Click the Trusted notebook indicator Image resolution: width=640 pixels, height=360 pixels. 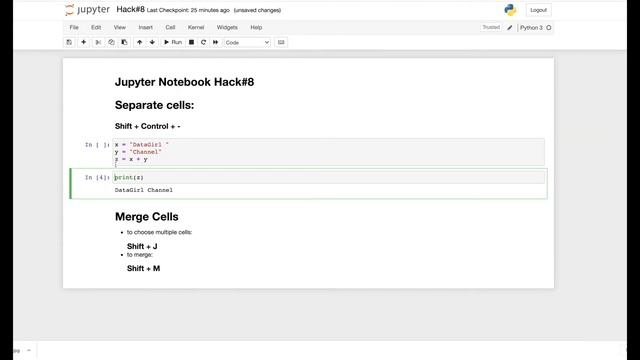tap(491, 27)
